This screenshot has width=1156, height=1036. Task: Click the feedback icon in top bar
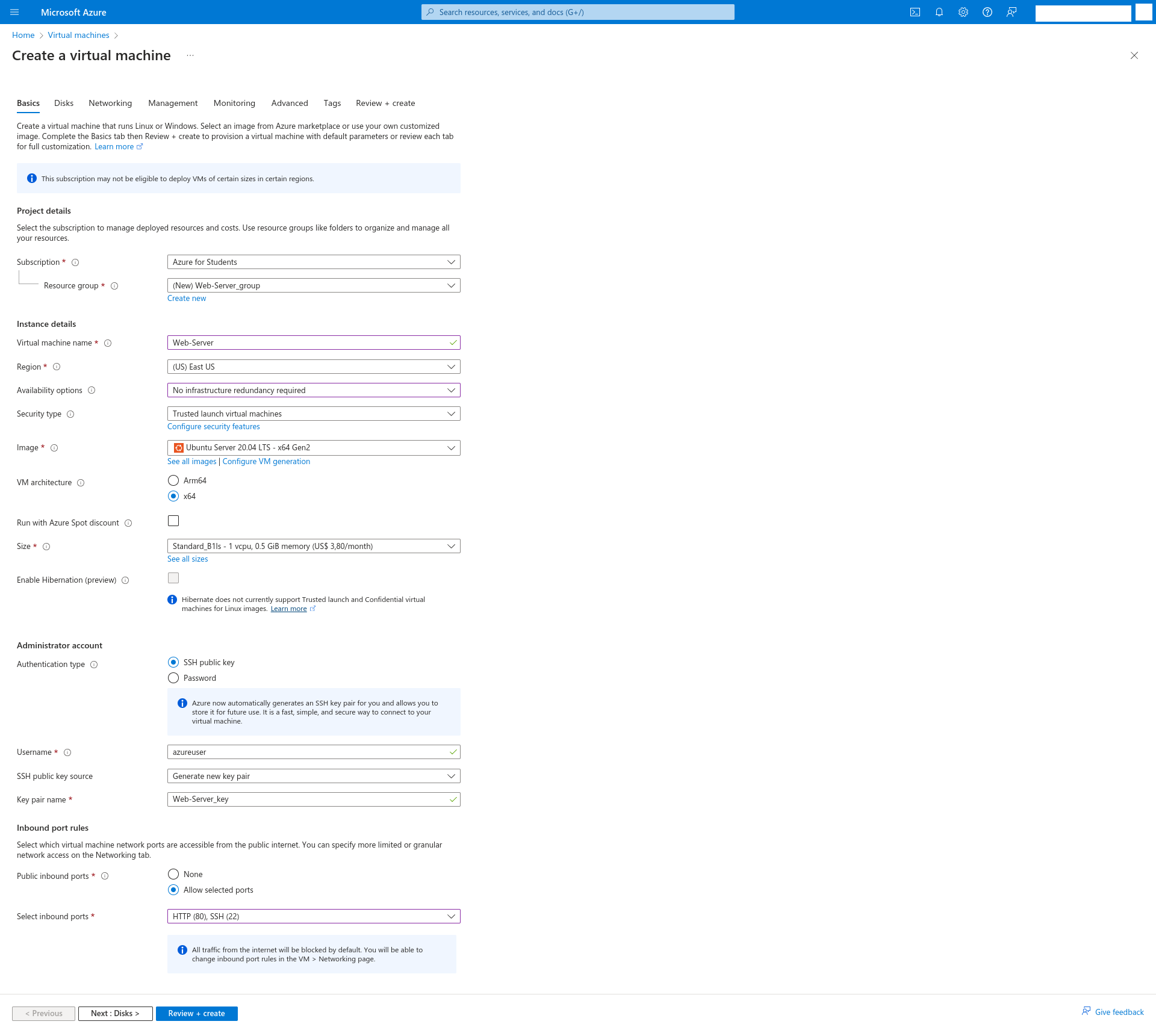tap(1011, 12)
